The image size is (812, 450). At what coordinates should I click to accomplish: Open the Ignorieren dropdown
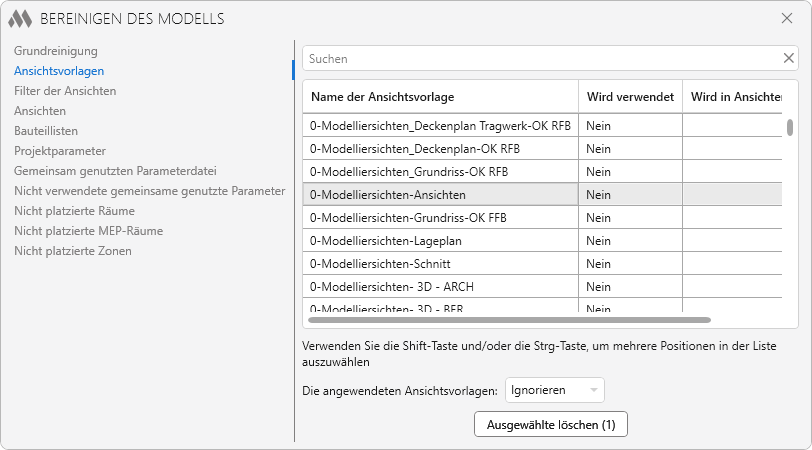554,390
